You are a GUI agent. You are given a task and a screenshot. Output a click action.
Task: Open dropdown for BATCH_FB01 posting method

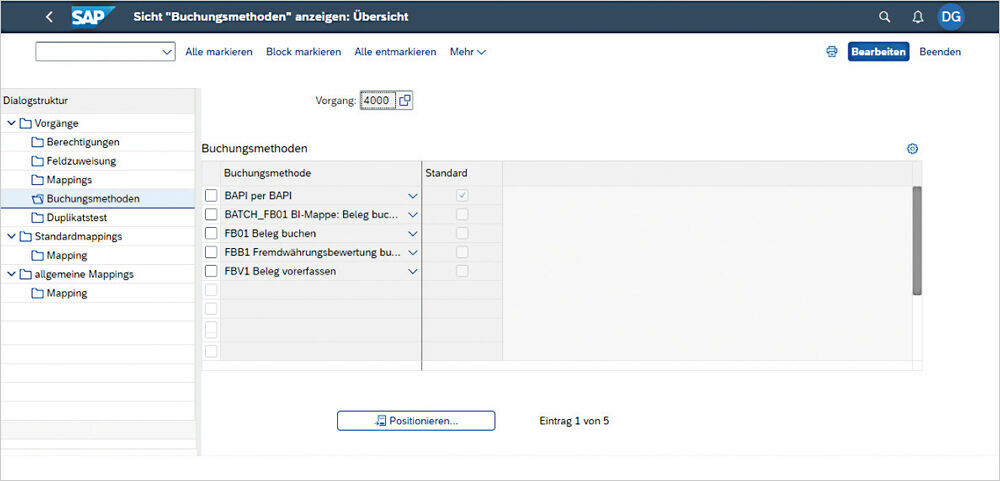(x=412, y=215)
